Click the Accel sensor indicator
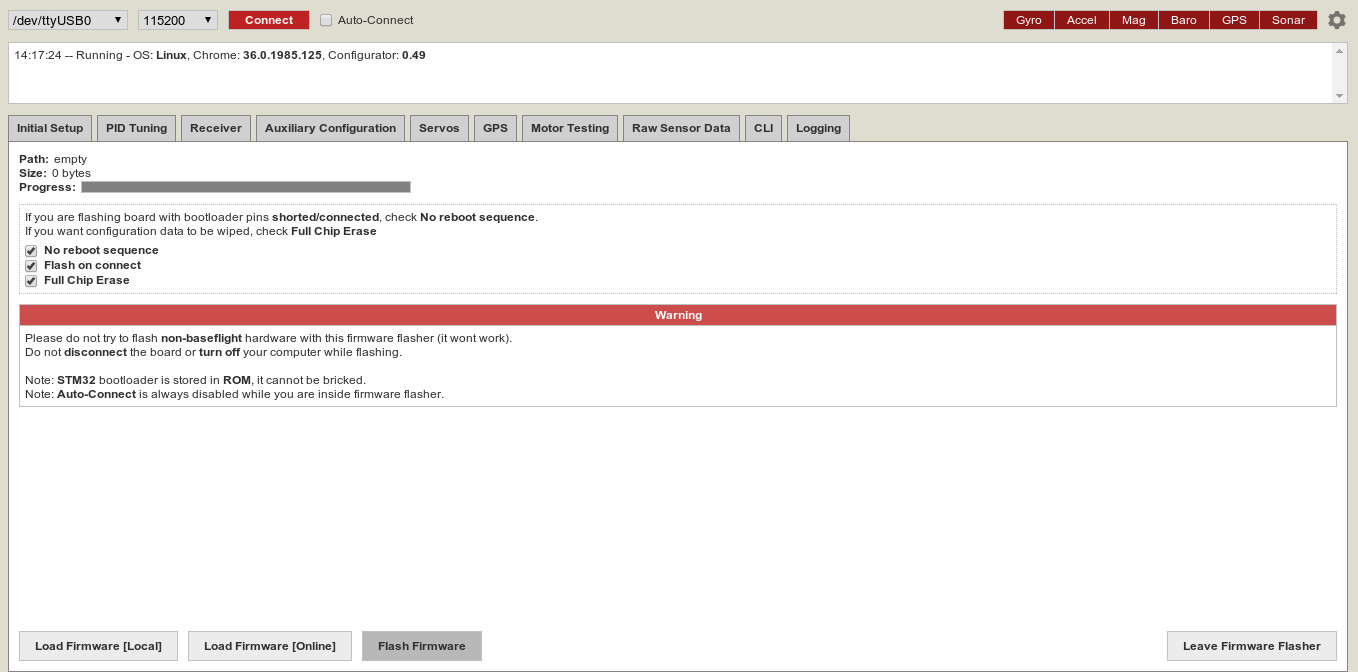 coord(1082,20)
